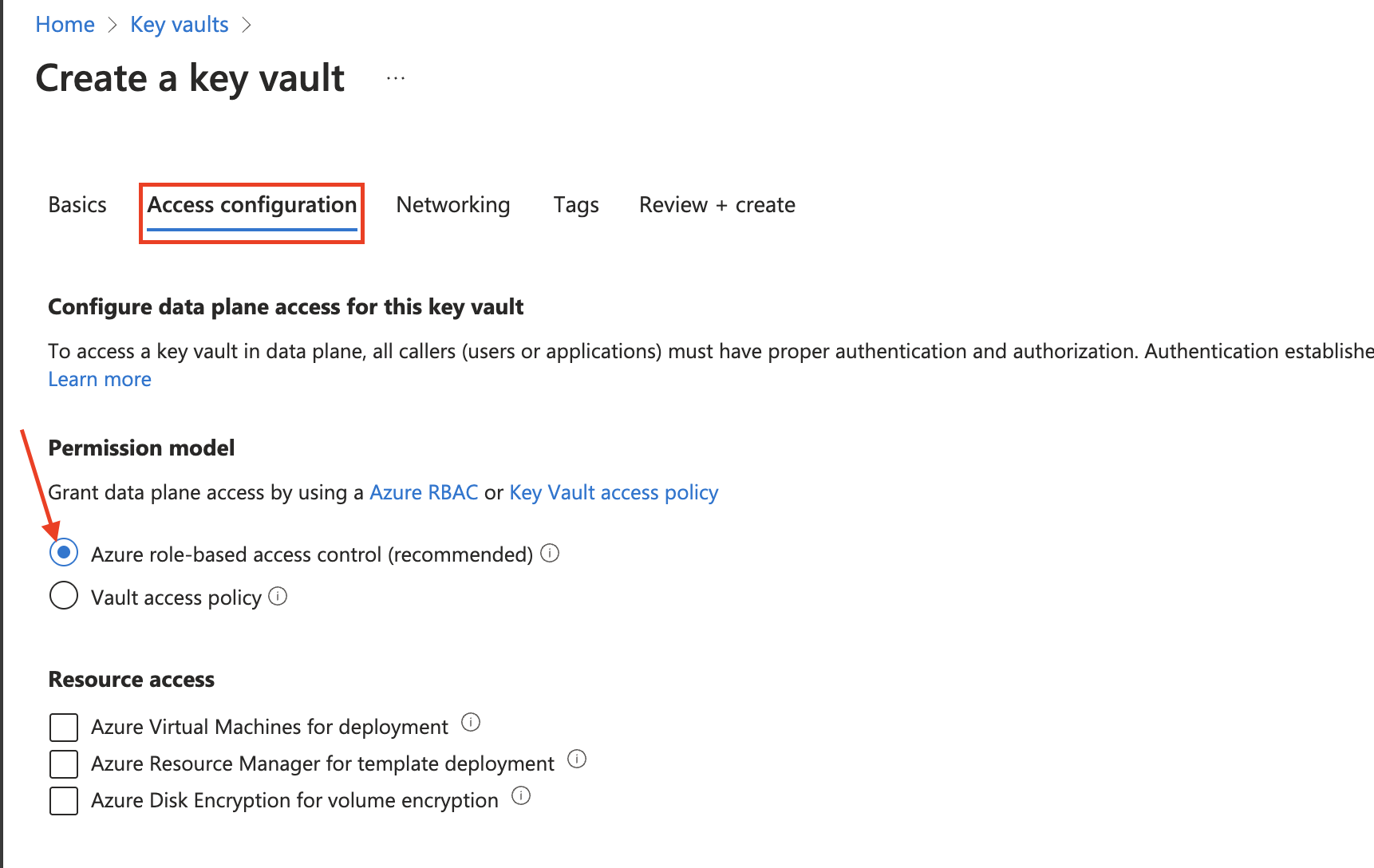
Task: Open info icon for Azure role-based access control
Action: click(x=550, y=553)
